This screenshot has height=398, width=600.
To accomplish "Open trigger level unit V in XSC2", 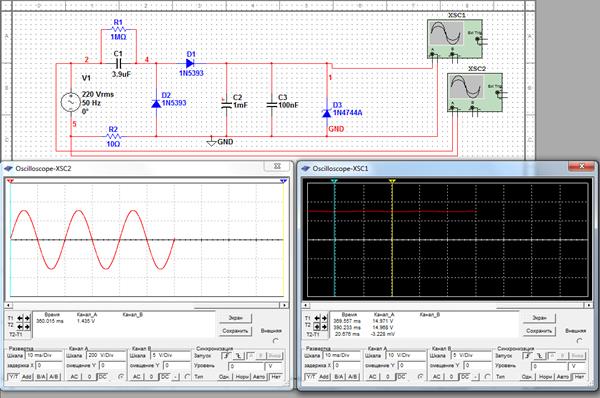I will coord(273,366).
